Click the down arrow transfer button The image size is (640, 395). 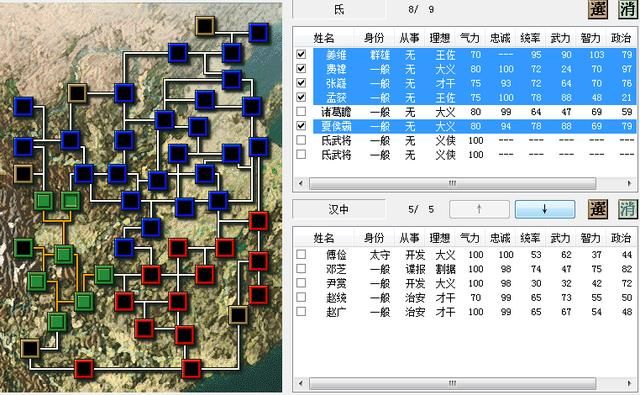tap(545, 209)
